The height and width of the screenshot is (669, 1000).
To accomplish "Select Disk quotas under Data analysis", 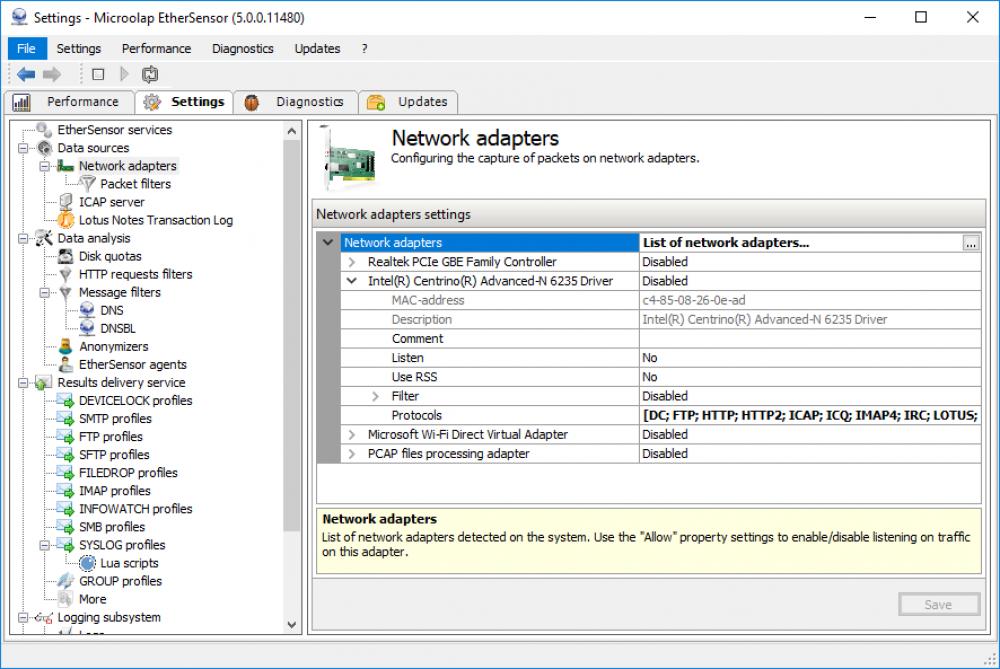I will pos(64,256).
